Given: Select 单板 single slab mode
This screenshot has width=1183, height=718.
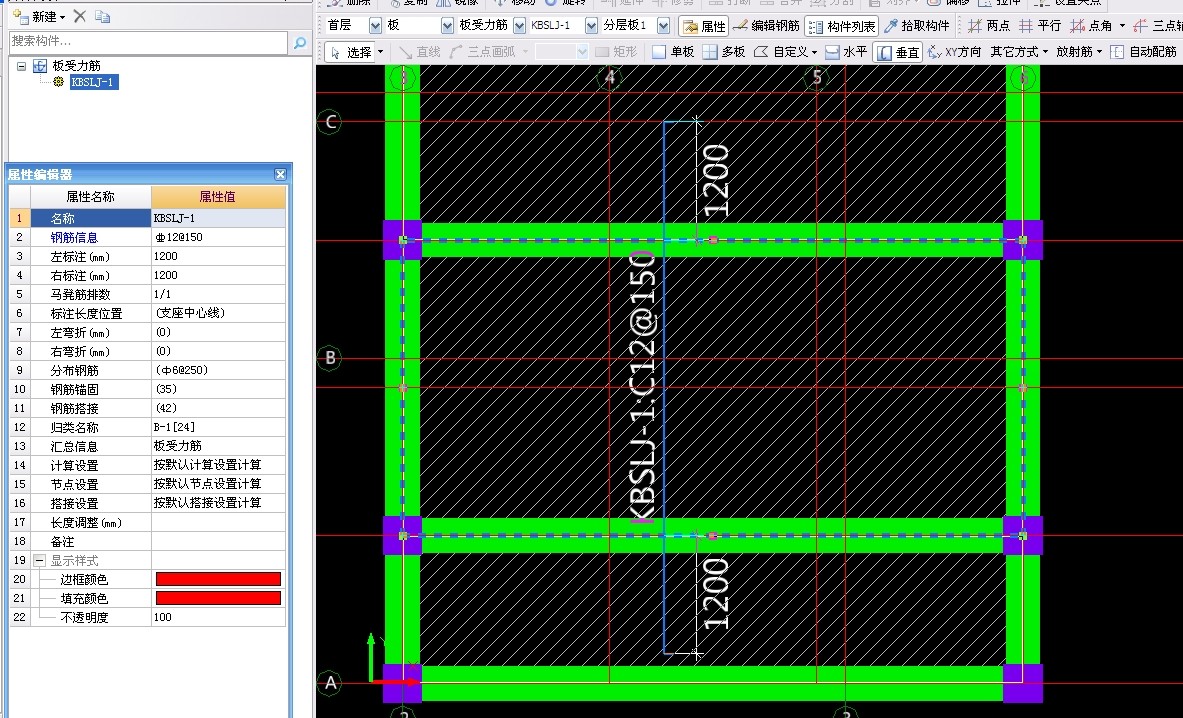Looking at the screenshot, I should pyautogui.click(x=673, y=52).
